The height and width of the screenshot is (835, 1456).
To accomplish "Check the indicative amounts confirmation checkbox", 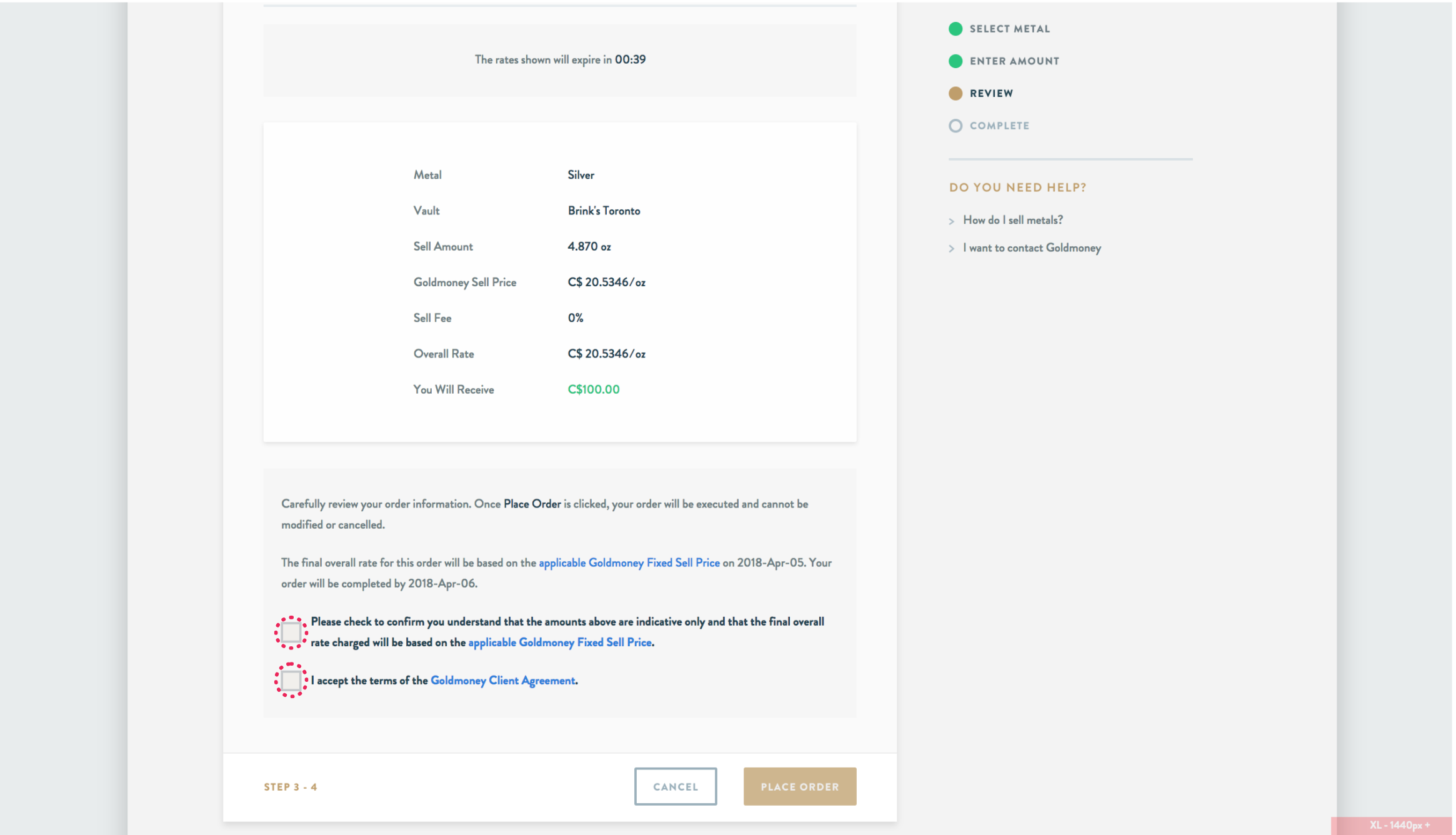I will (x=291, y=632).
